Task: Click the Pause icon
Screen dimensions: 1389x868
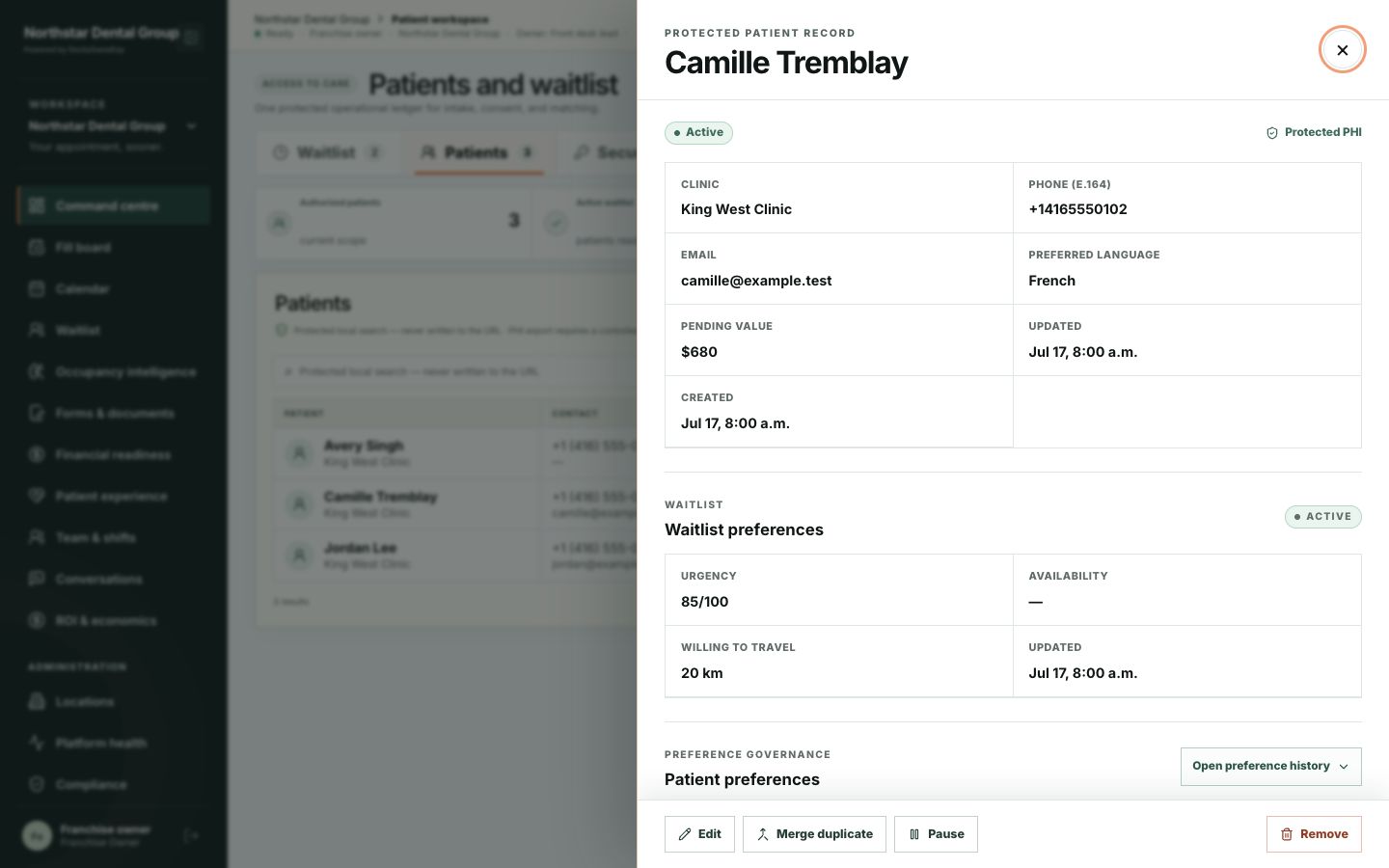Action: [x=914, y=834]
